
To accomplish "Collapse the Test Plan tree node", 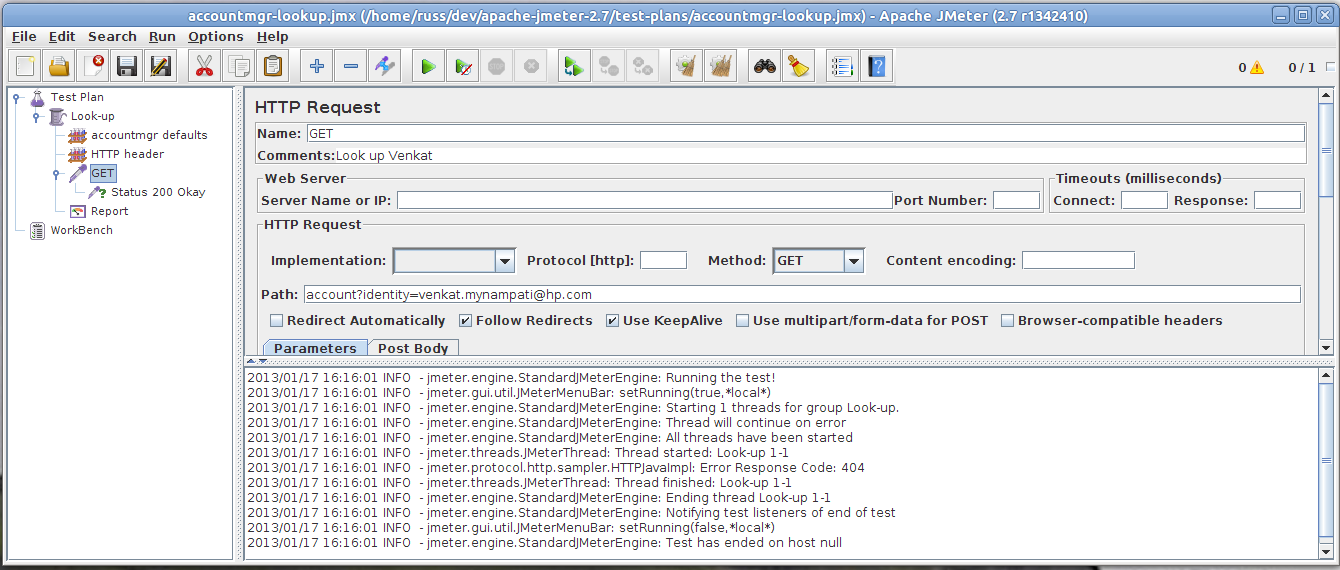I will [16, 98].
